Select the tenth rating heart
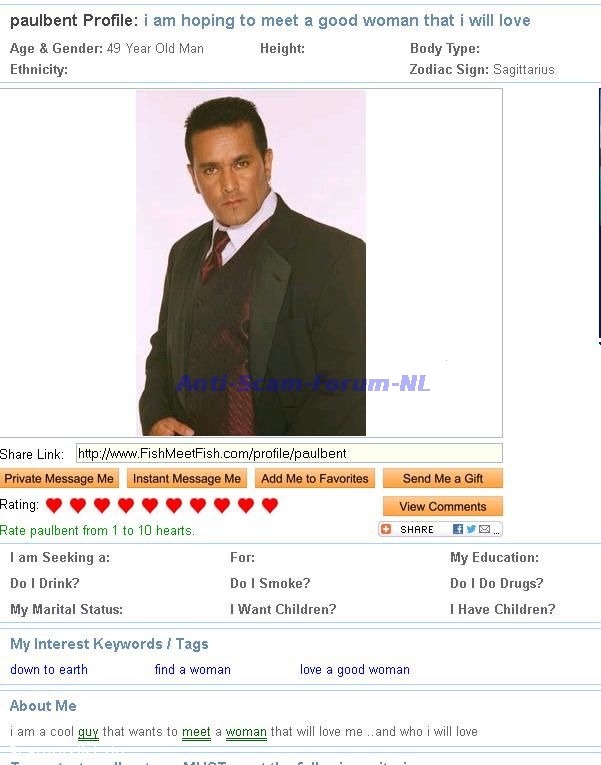 point(270,505)
